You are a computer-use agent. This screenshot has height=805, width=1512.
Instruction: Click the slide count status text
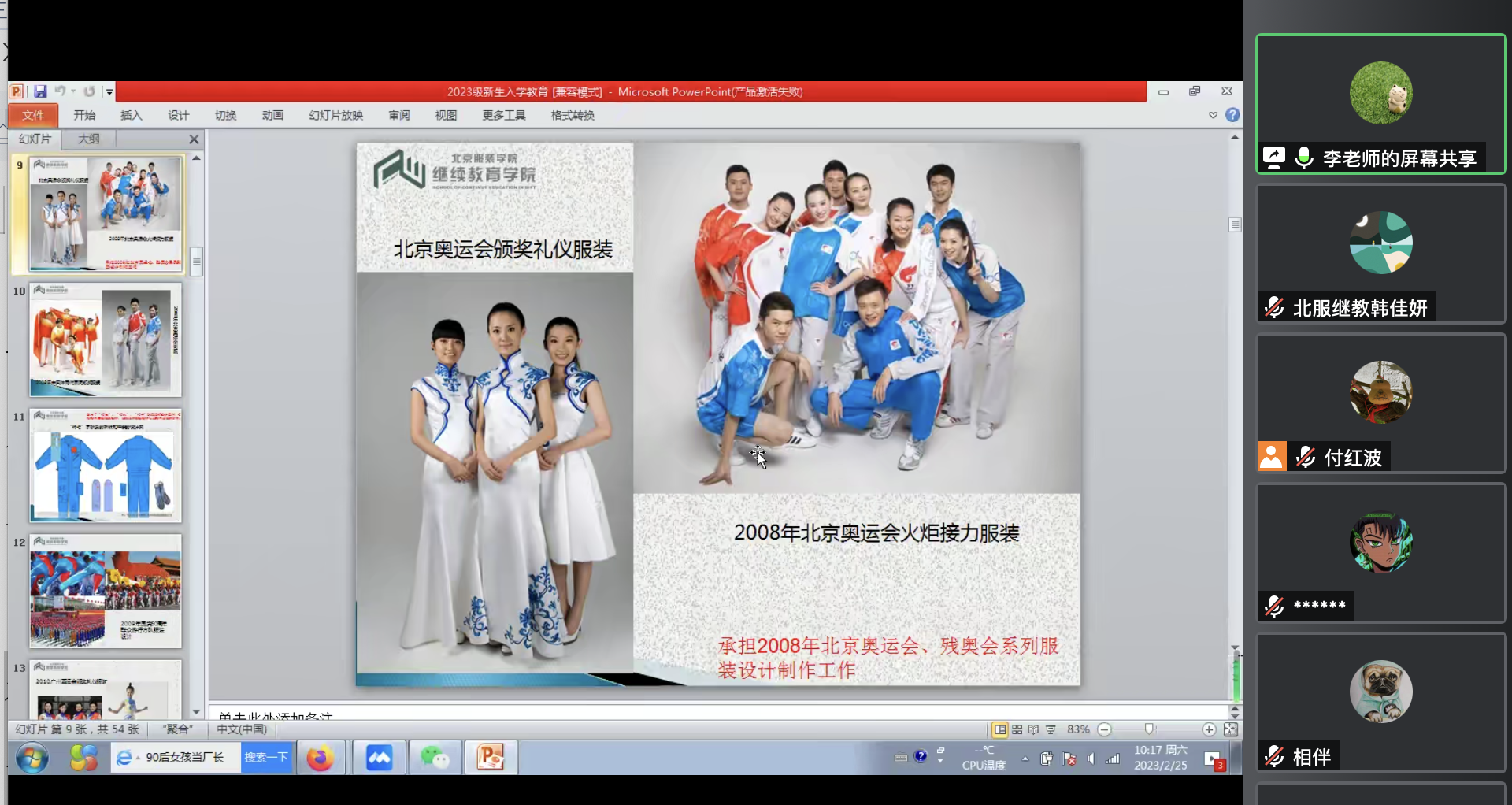point(77,729)
